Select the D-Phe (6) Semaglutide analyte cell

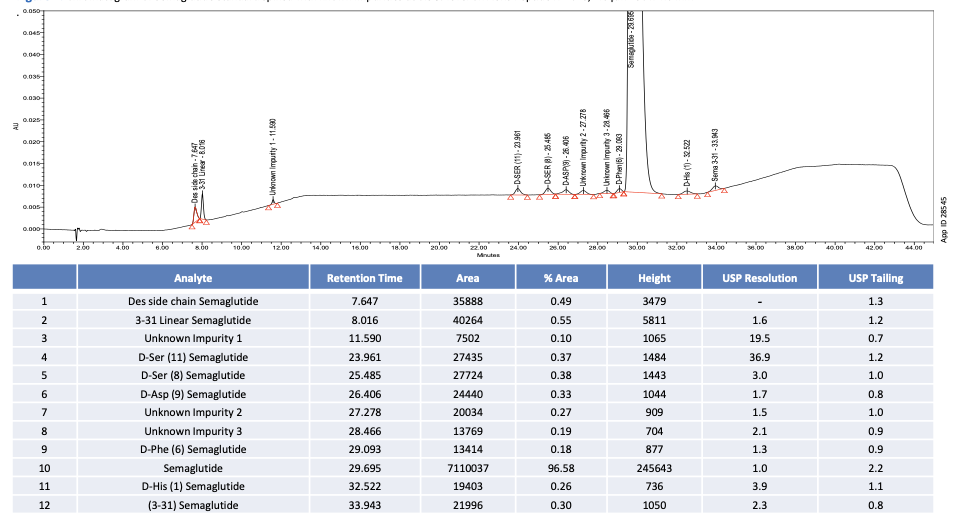click(193, 449)
